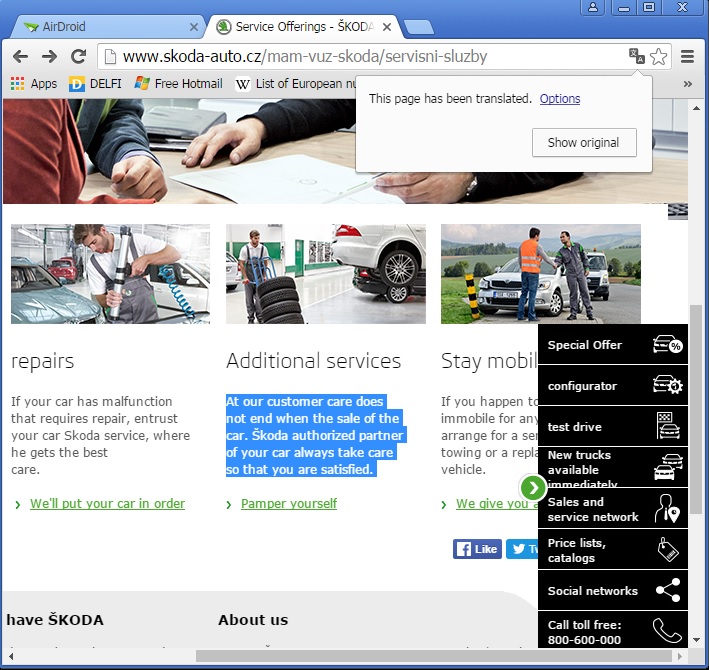709x670 pixels.
Task: Maximize the Chrome window
Action: (649, 7)
